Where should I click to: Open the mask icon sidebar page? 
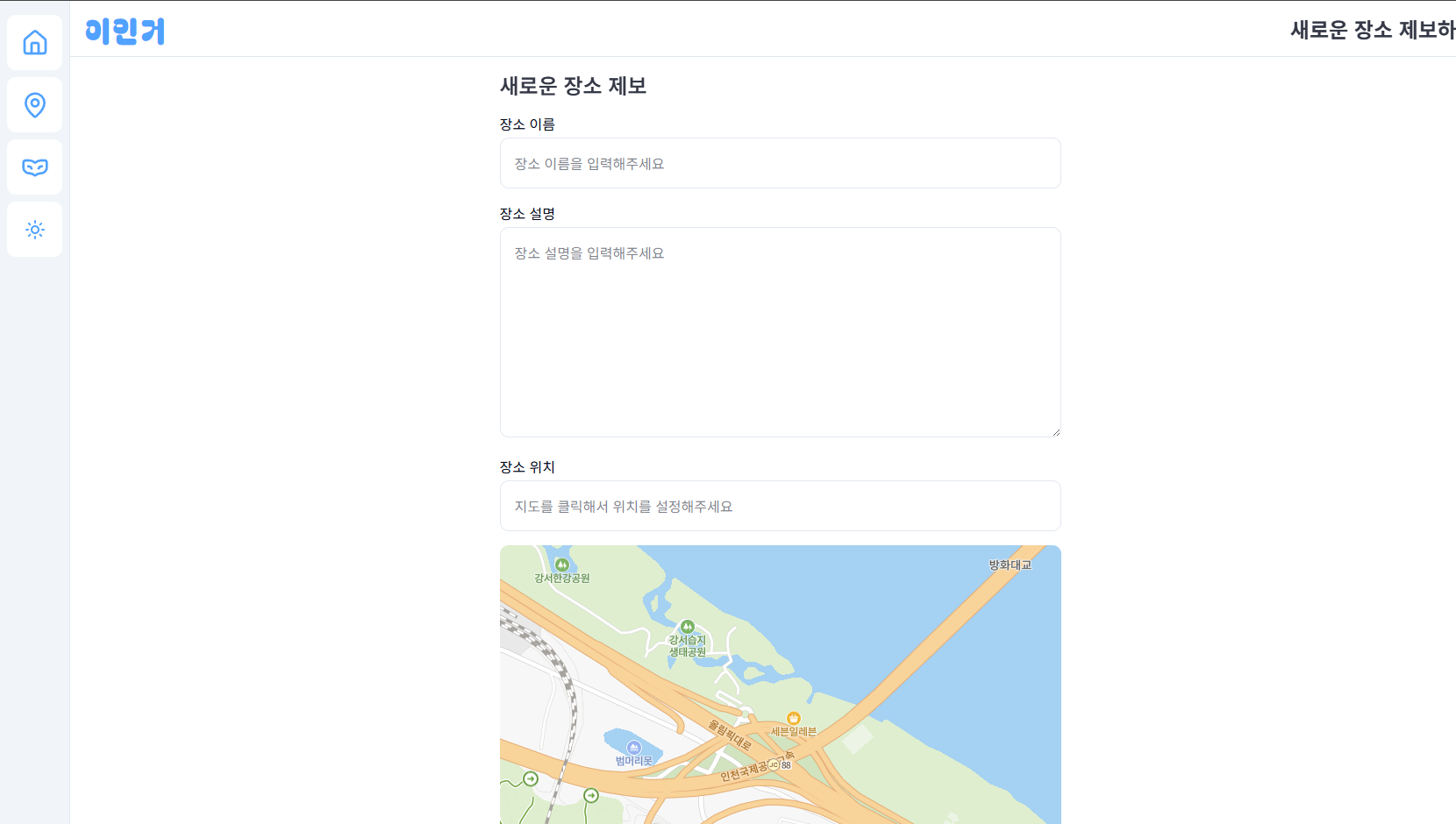(x=35, y=167)
